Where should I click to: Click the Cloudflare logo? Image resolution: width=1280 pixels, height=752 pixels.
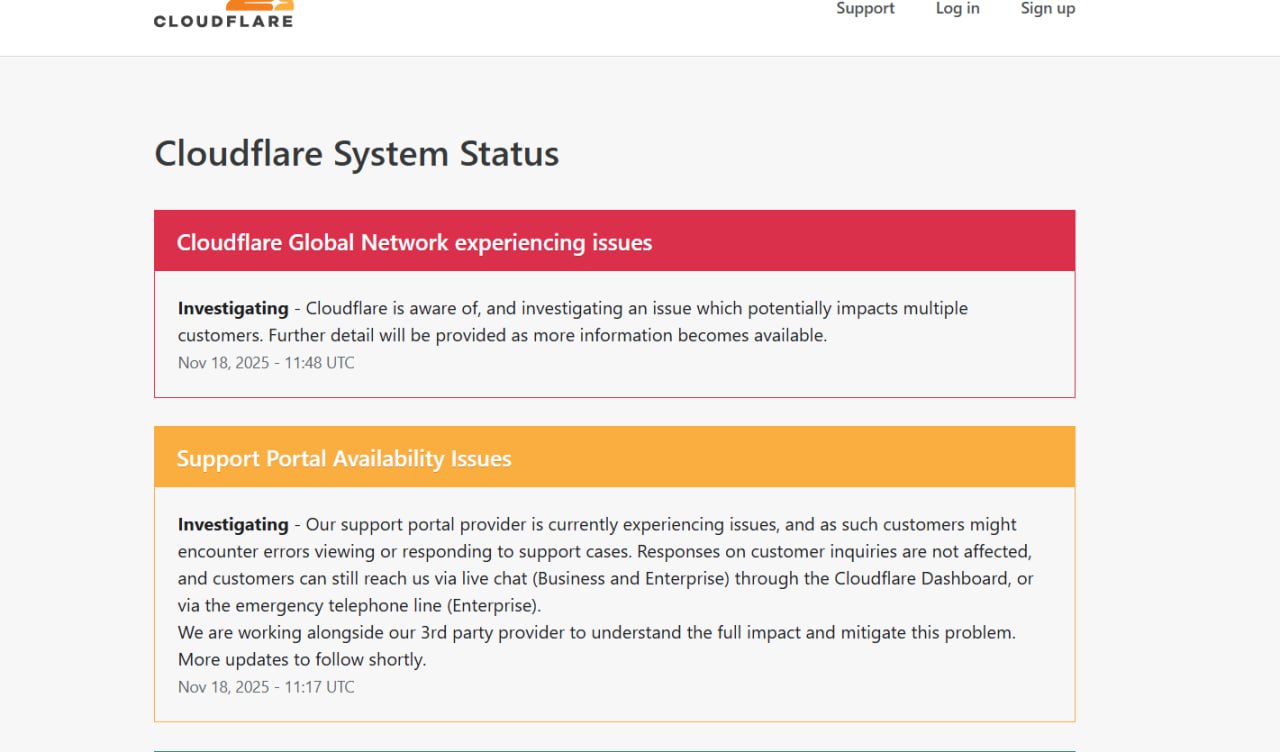pos(224,13)
